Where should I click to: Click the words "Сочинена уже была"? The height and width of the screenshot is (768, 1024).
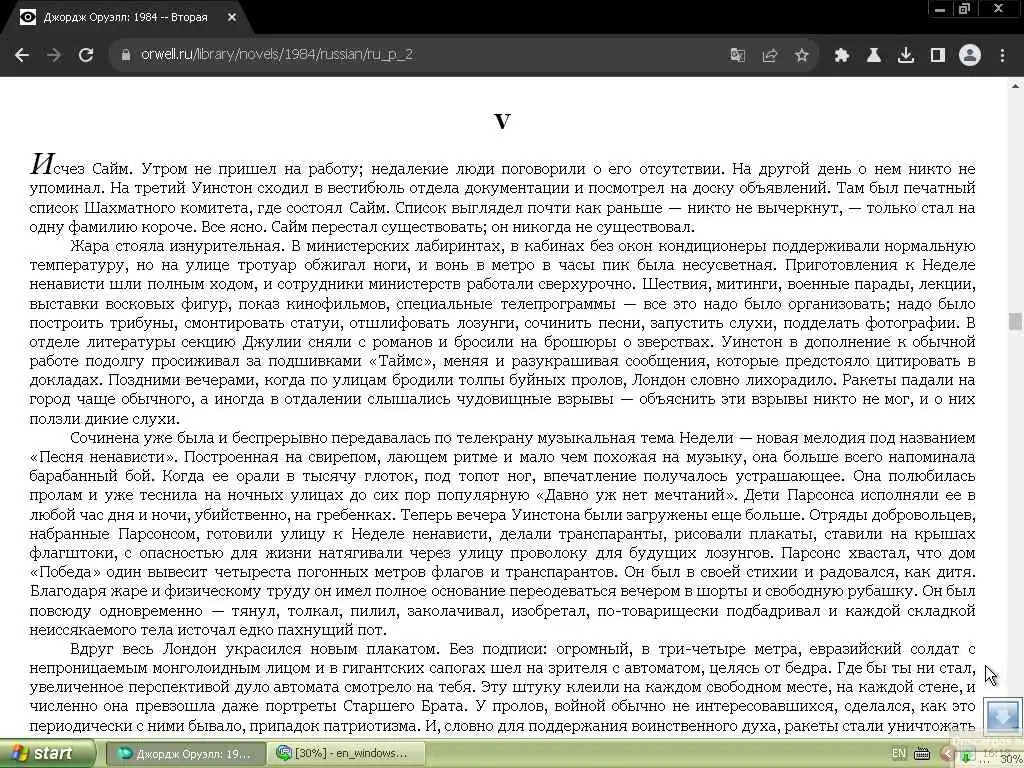coord(136,438)
